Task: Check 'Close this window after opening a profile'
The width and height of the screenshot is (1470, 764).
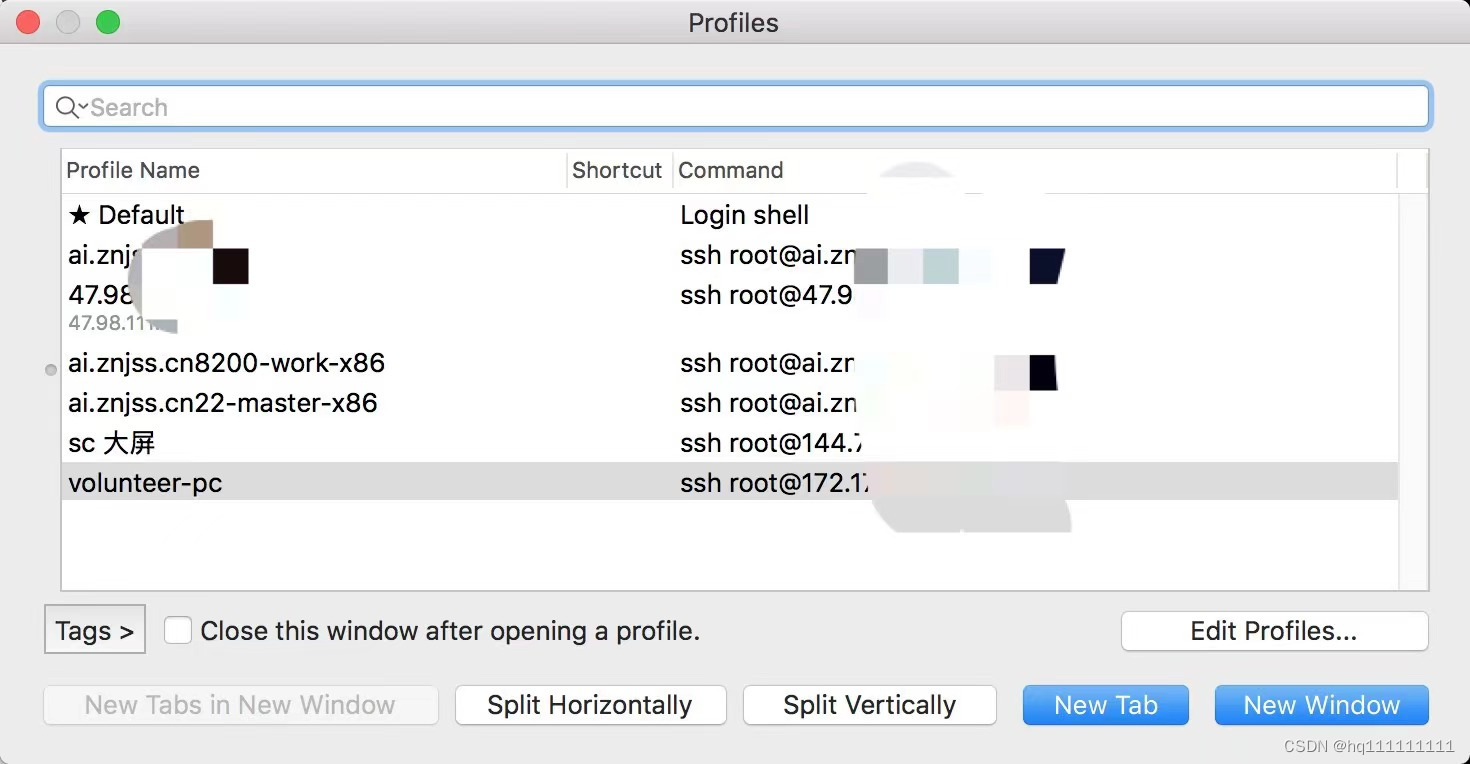Action: pos(178,630)
